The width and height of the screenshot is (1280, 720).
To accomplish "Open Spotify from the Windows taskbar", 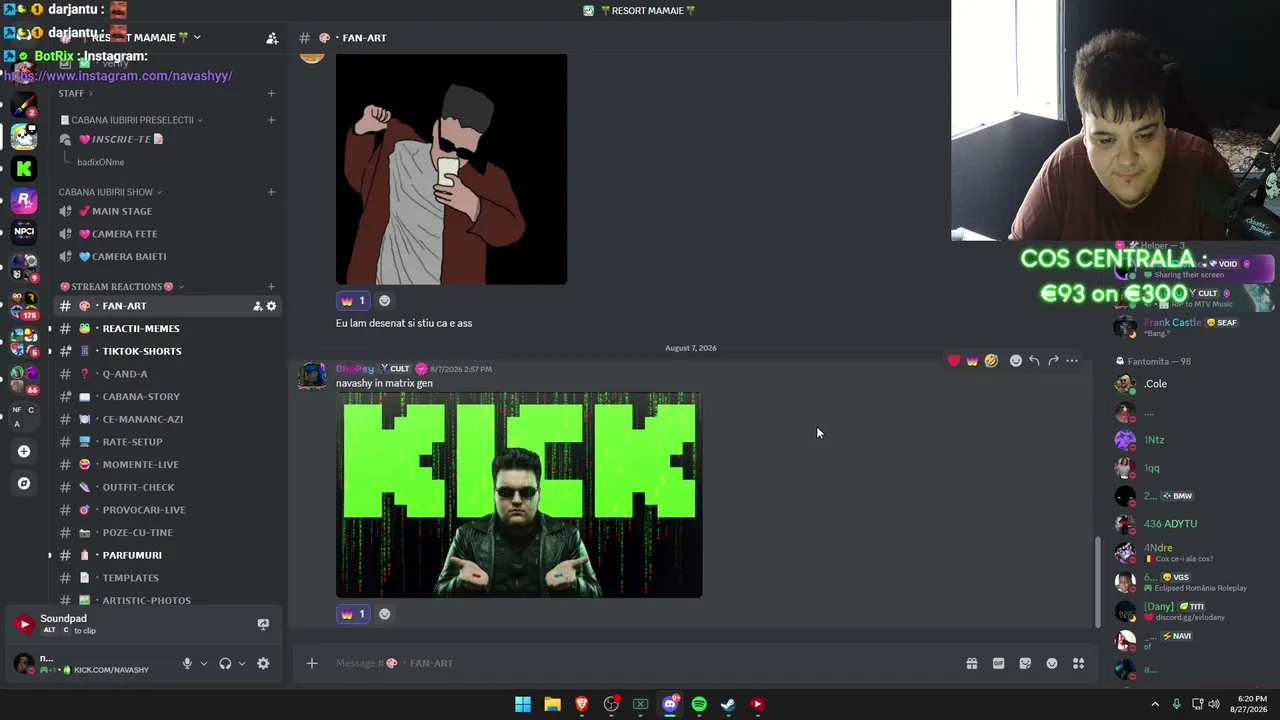I will pyautogui.click(x=699, y=704).
